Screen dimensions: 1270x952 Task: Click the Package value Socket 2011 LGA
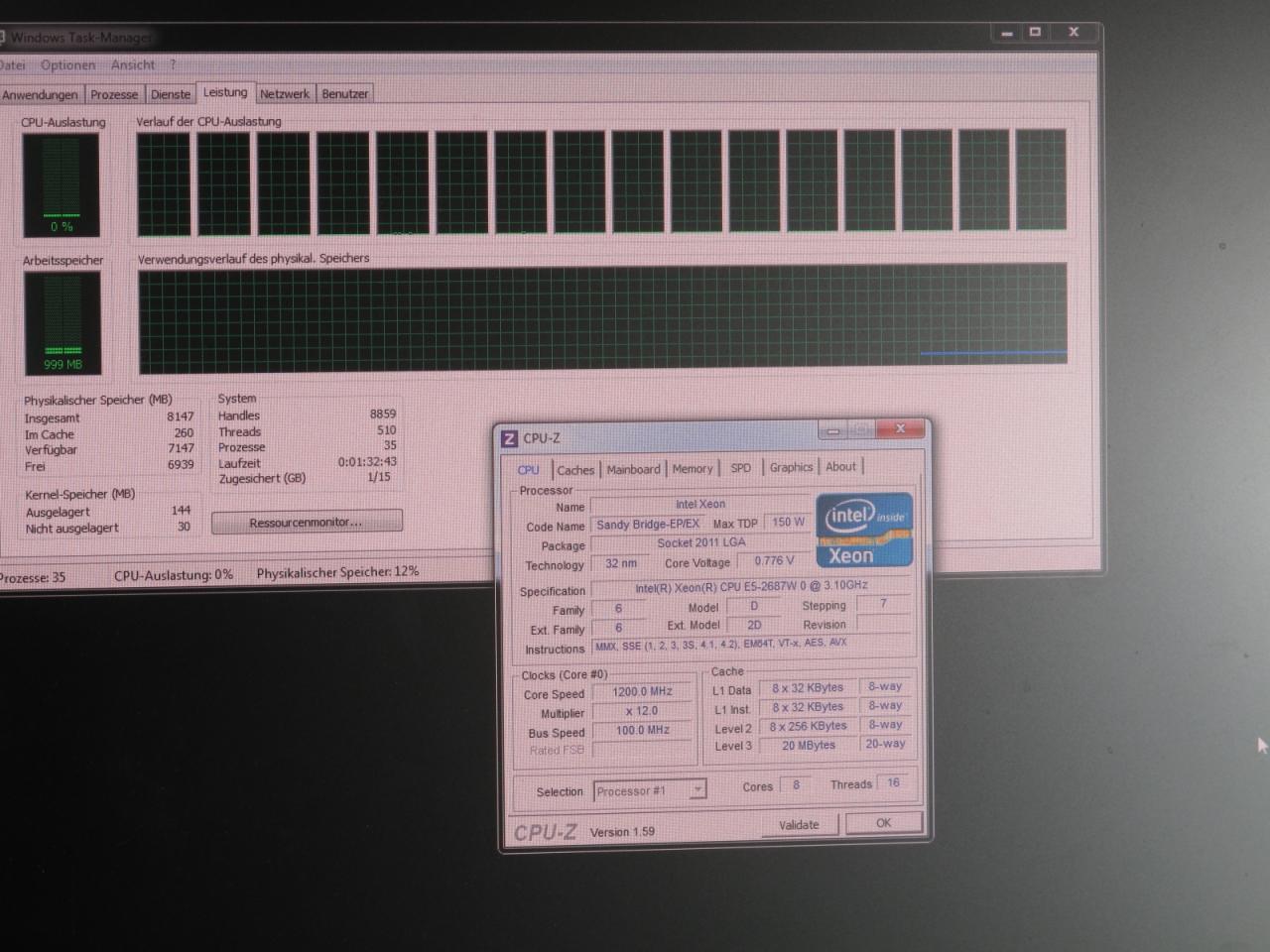pos(701,543)
